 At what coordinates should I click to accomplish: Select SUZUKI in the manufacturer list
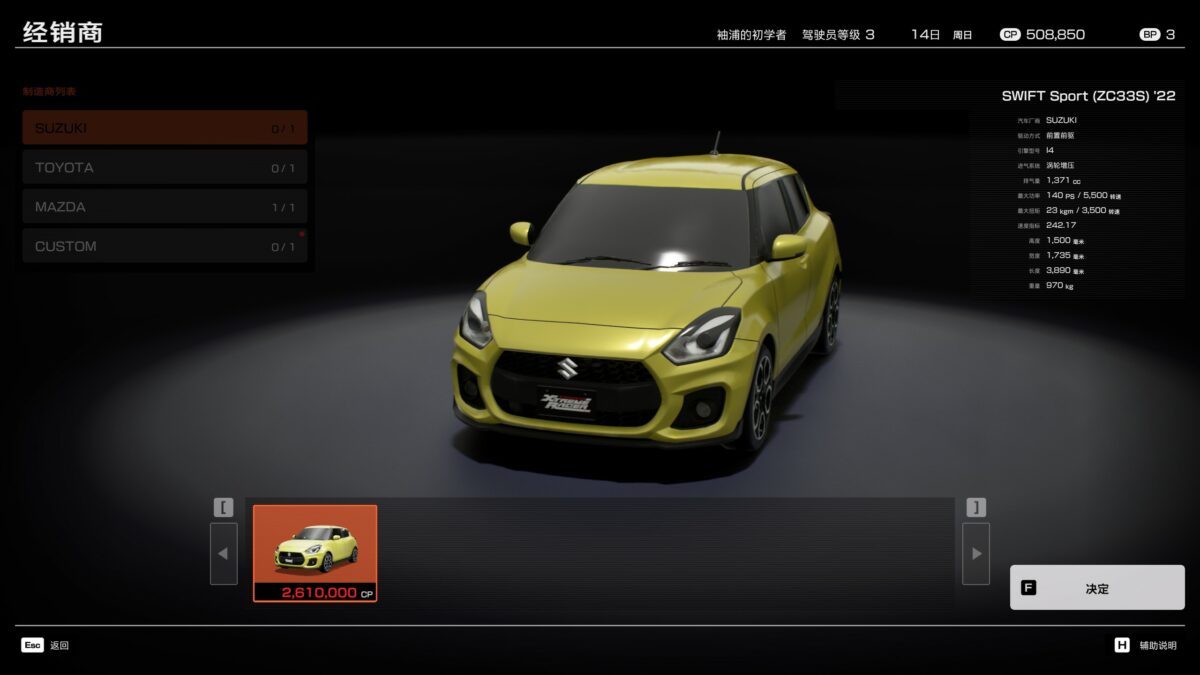click(165, 128)
